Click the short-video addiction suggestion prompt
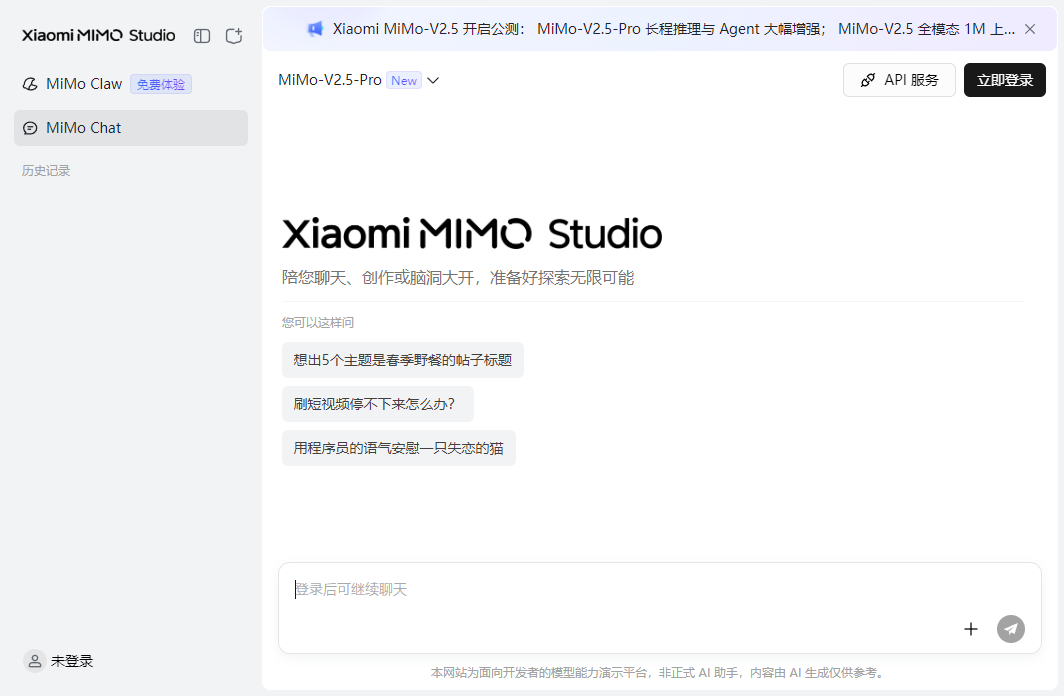This screenshot has width=1064, height=696. [x=377, y=404]
